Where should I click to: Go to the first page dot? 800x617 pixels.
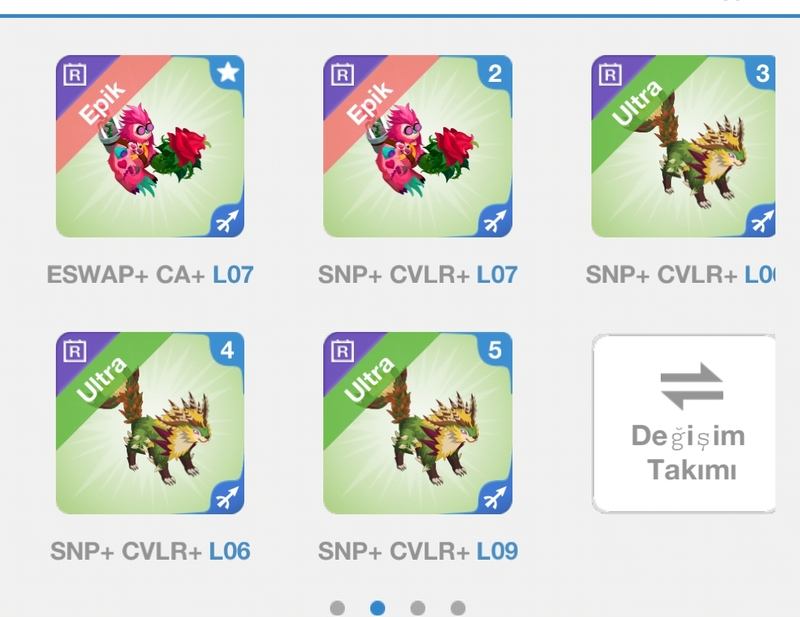point(337,608)
